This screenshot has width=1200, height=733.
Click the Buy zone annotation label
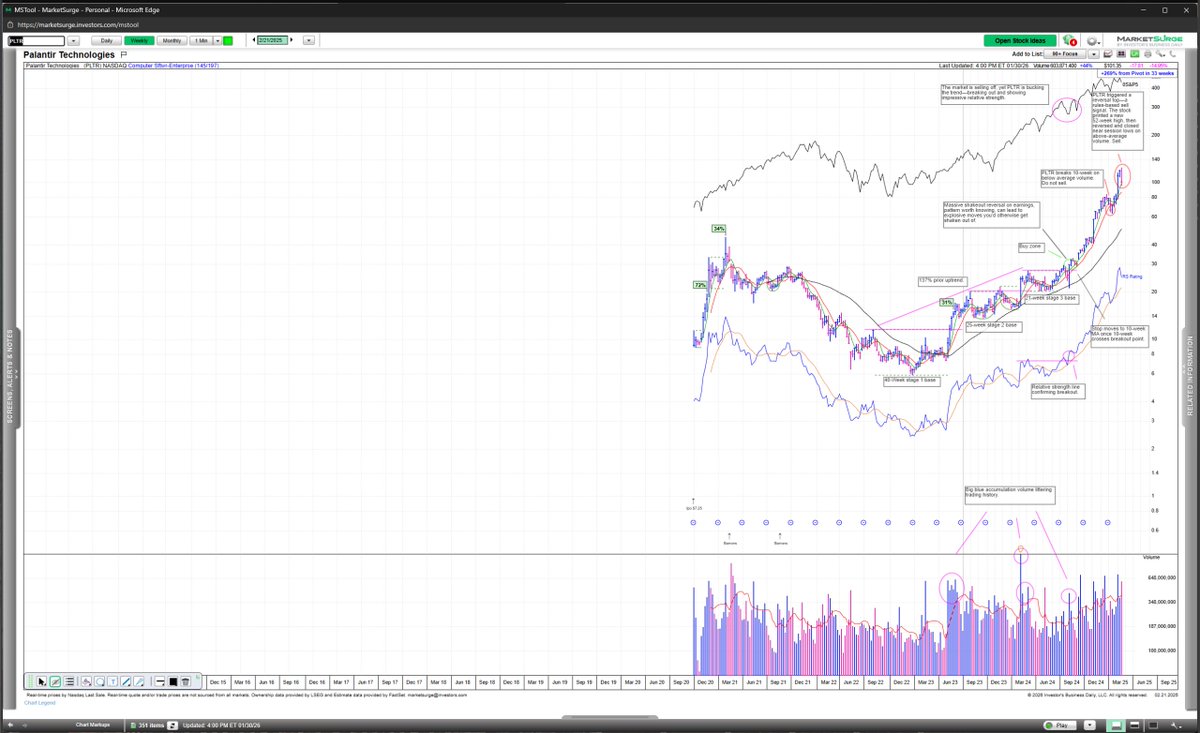coord(1030,245)
